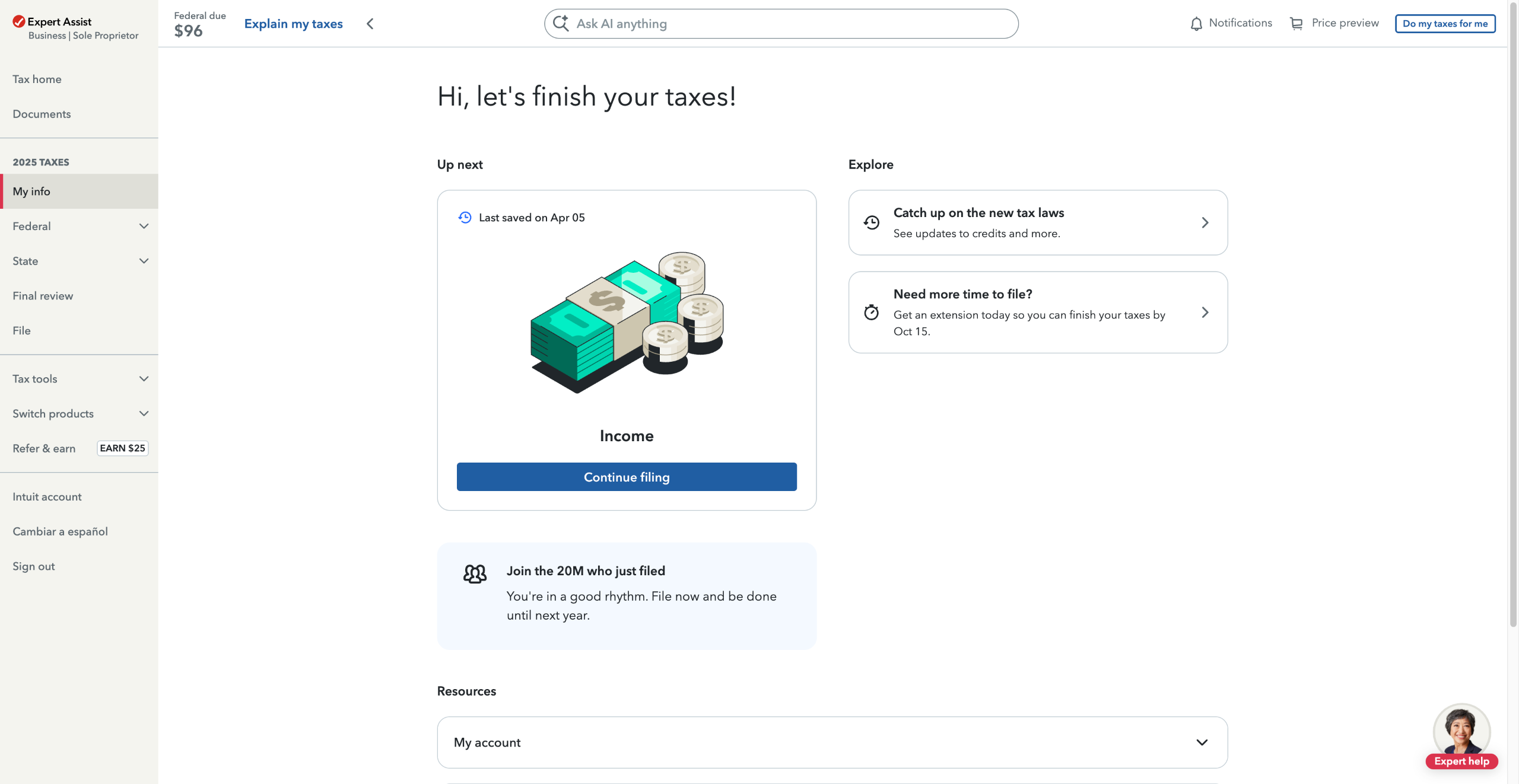The width and height of the screenshot is (1519, 784).
Task: Click the Expert Assist checkmark logo
Action: (x=19, y=22)
